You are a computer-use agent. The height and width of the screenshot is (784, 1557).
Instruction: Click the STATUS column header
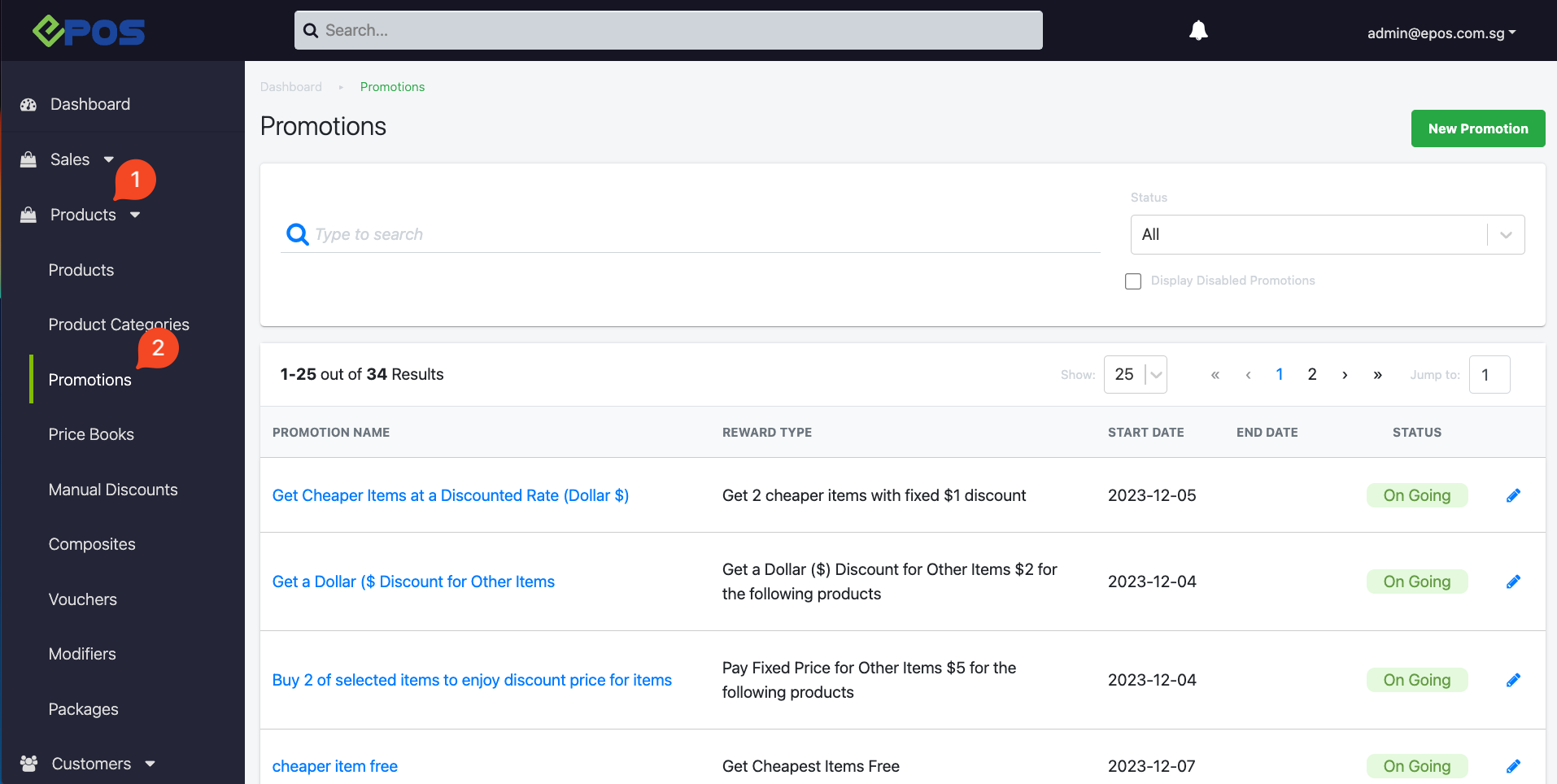[x=1417, y=433]
